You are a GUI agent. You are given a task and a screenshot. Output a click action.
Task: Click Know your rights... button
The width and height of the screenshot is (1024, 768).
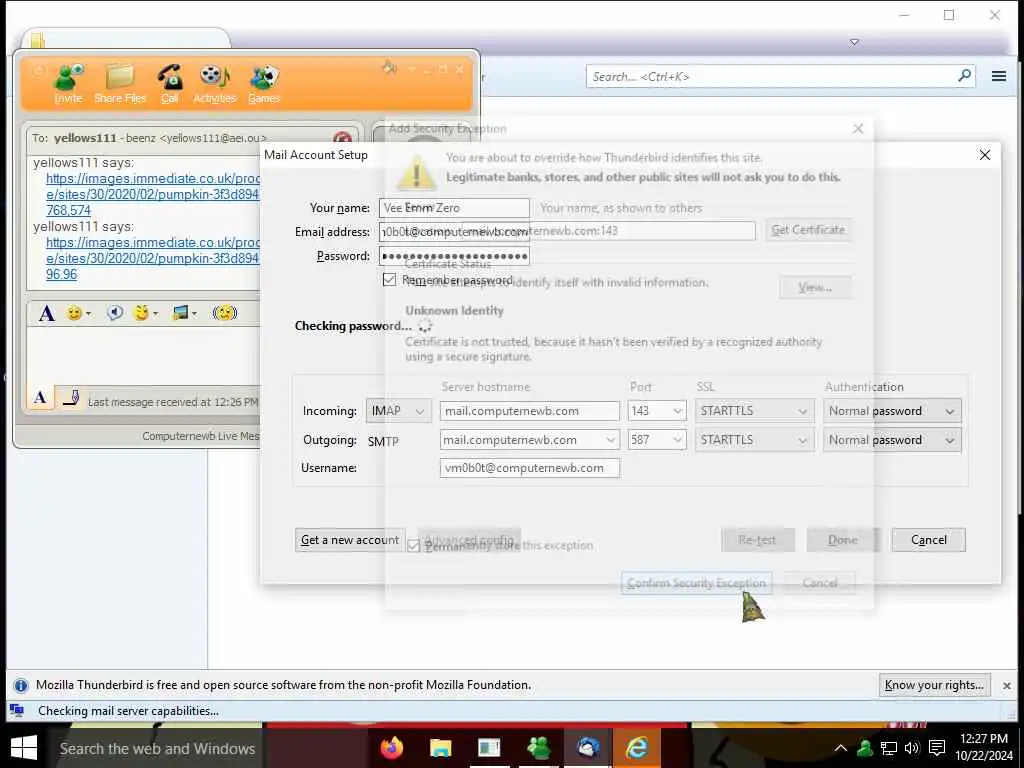pos(935,685)
